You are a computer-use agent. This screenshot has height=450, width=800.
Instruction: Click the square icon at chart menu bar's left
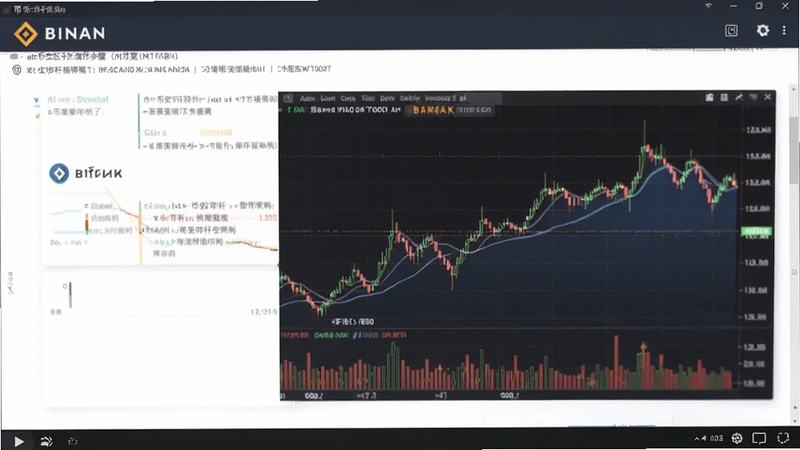pos(288,98)
